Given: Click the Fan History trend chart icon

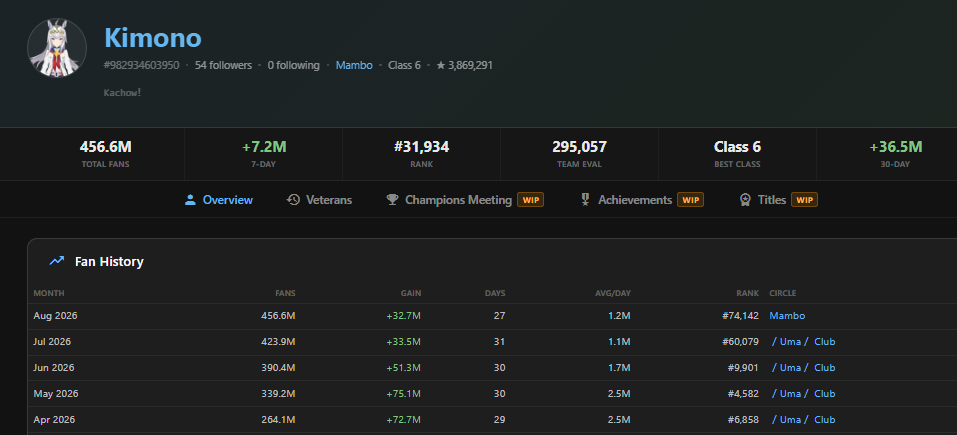Looking at the screenshot, I should point(57,261).
